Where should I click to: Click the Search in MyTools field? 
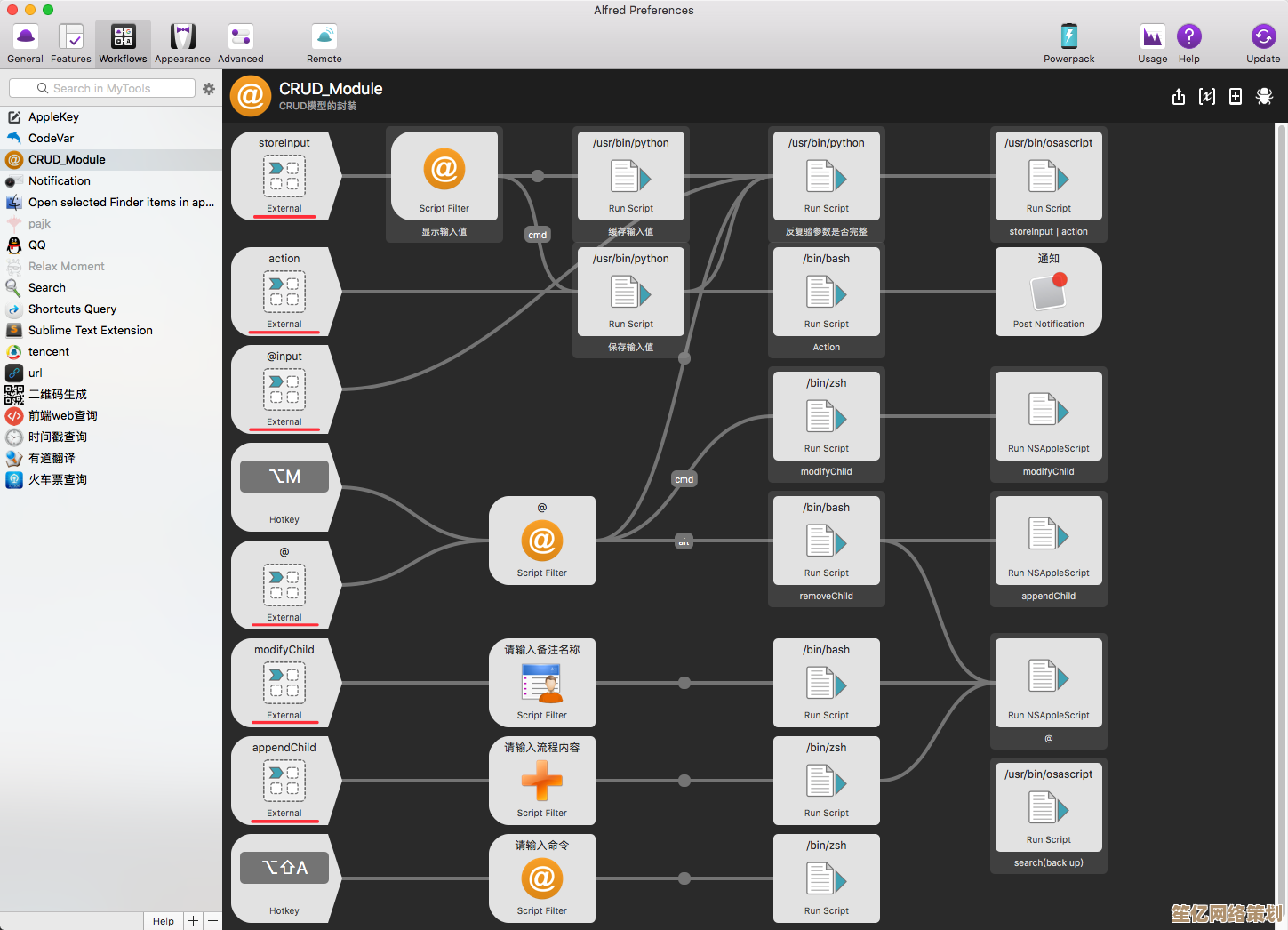point(102,89)
